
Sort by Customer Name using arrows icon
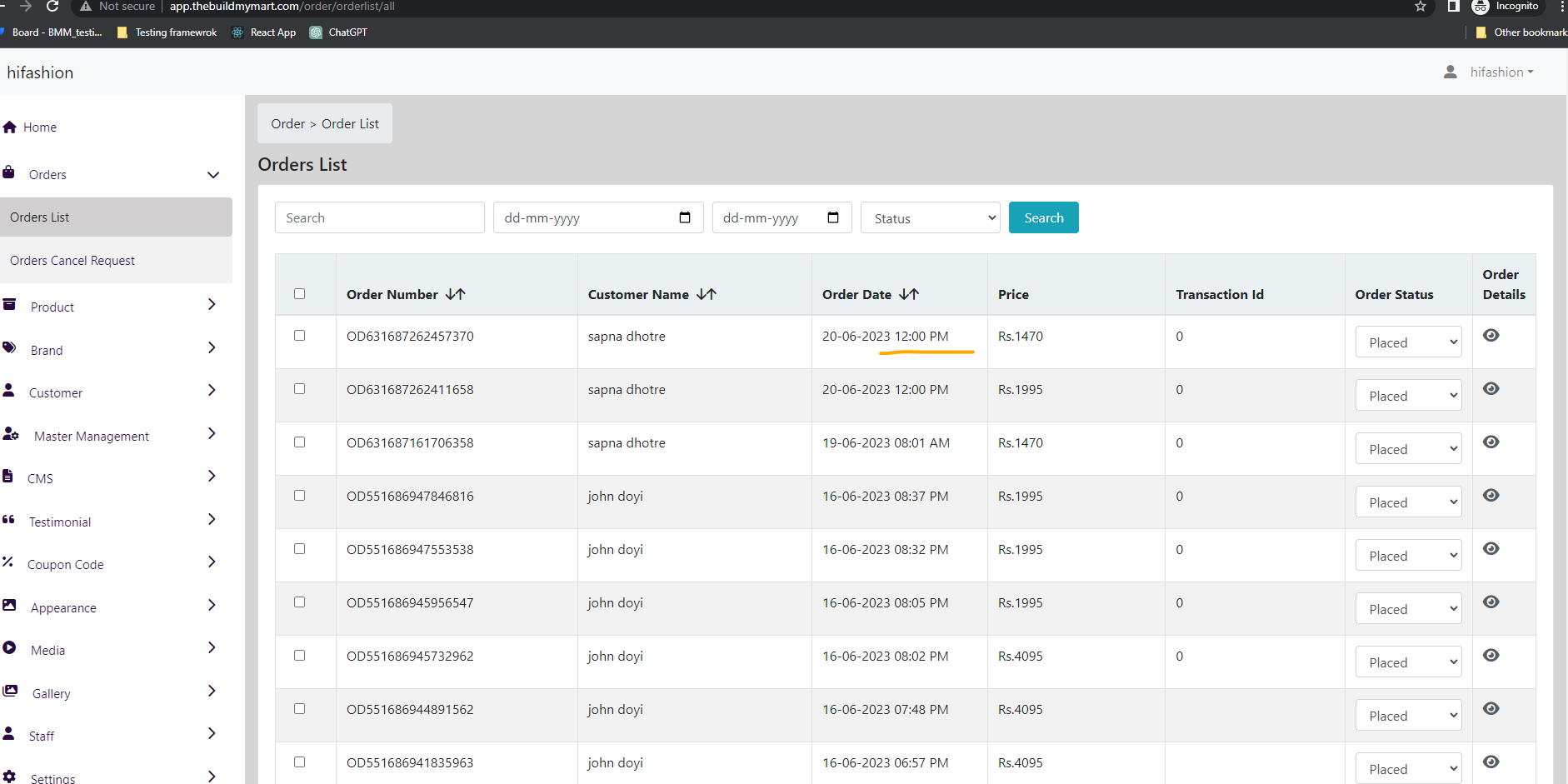pyautogui.click(x=707, y=294)
